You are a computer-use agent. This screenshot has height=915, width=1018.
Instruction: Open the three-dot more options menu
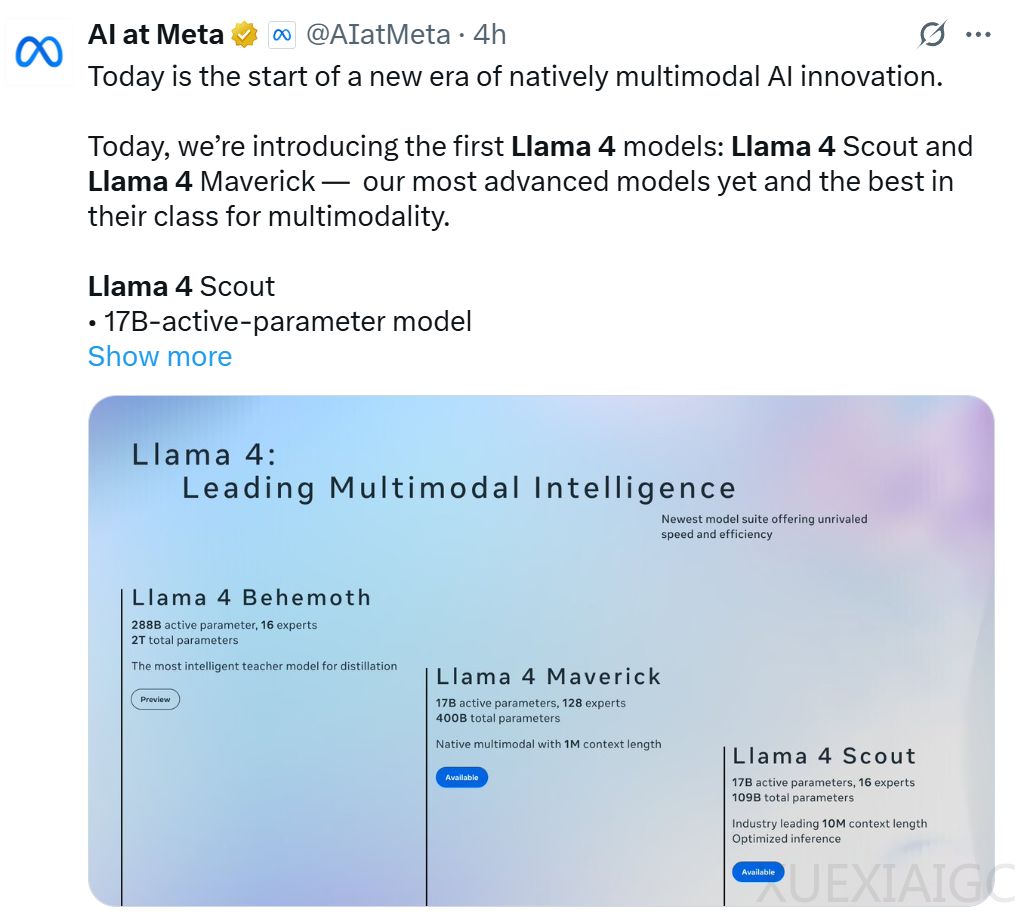[x=978, y=35]
